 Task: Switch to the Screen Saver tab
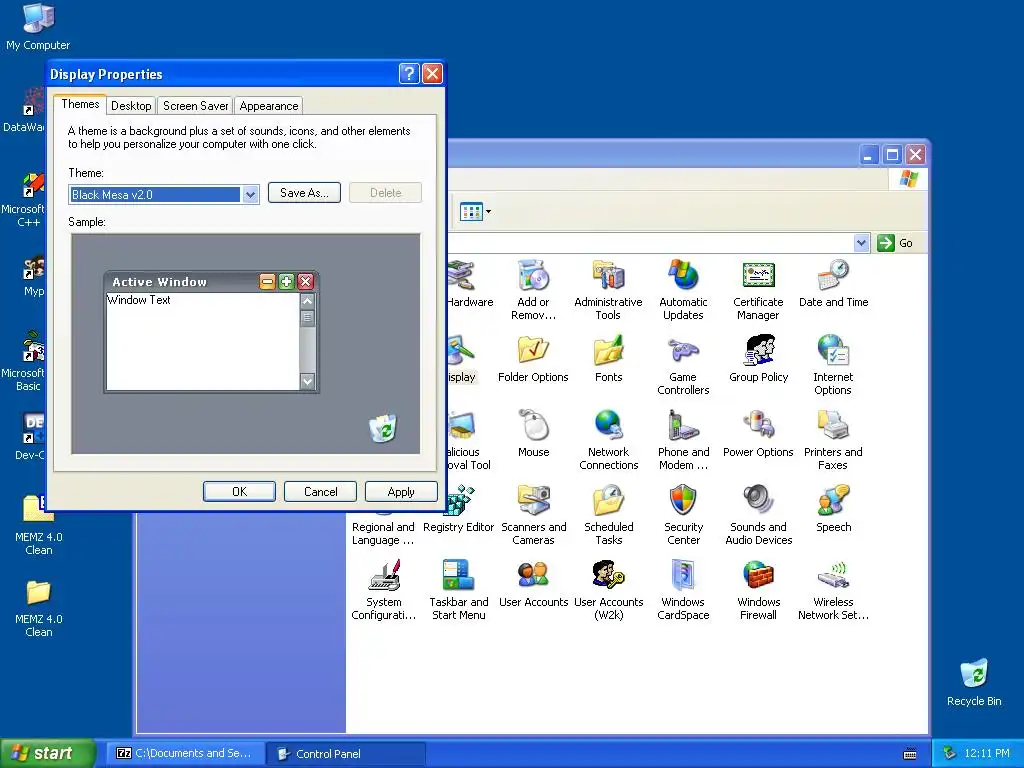(x=195, y=106)
